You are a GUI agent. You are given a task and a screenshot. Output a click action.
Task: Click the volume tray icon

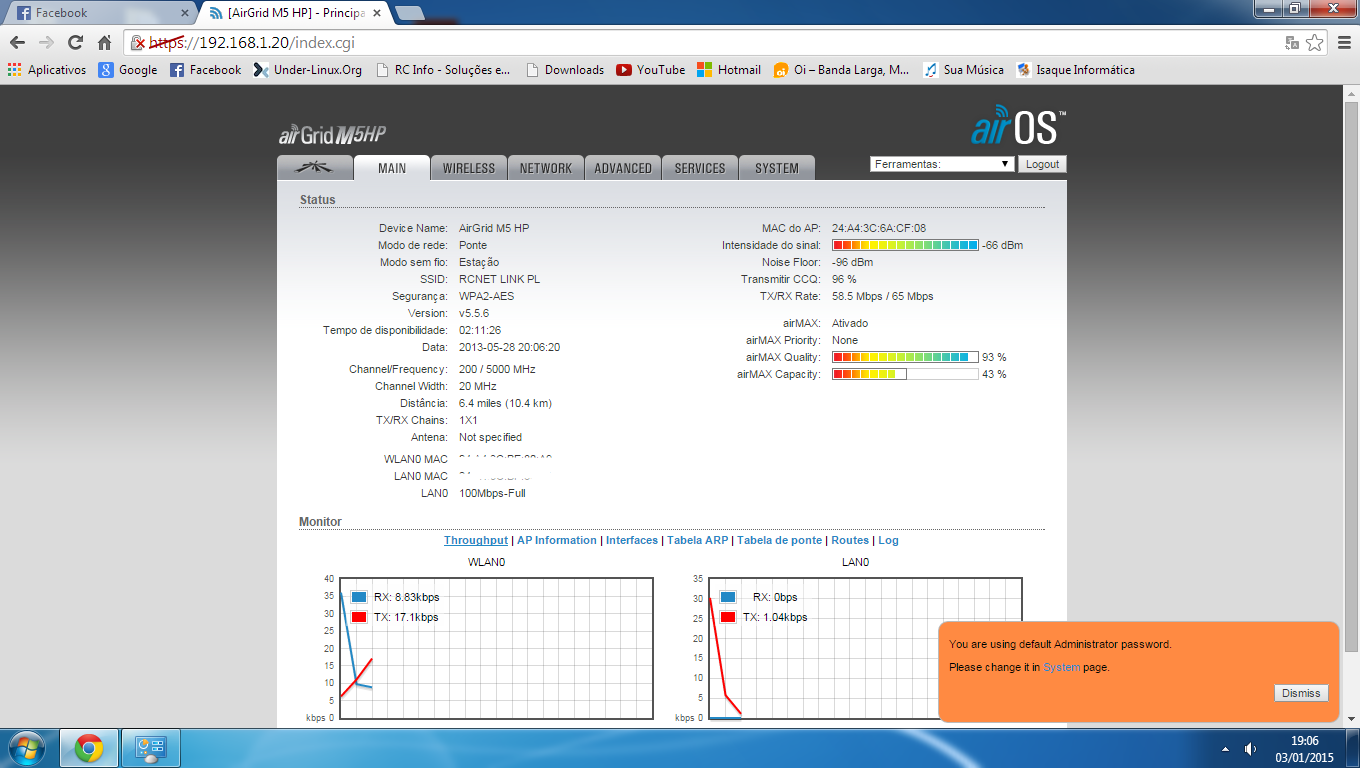pyautogui.click(x=1249, y=748)
